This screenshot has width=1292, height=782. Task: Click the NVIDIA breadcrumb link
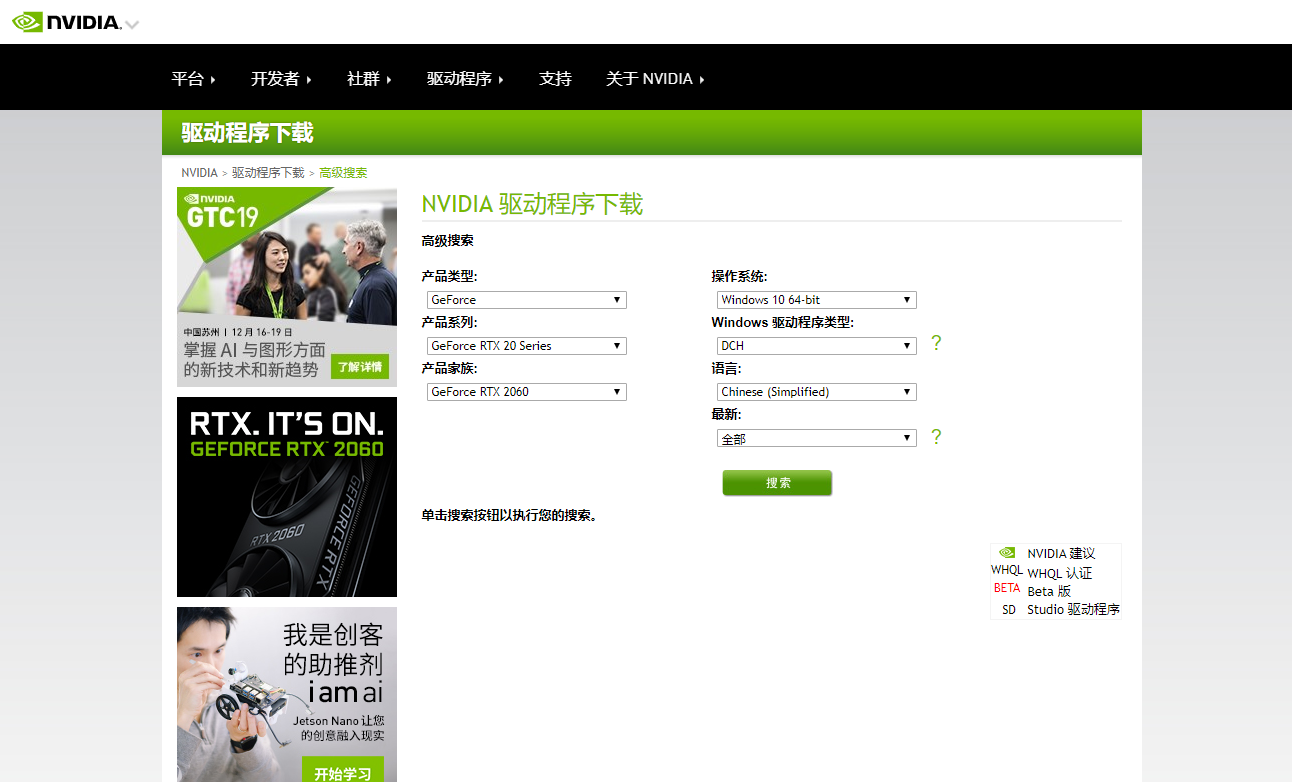click(x=199, y=173)
